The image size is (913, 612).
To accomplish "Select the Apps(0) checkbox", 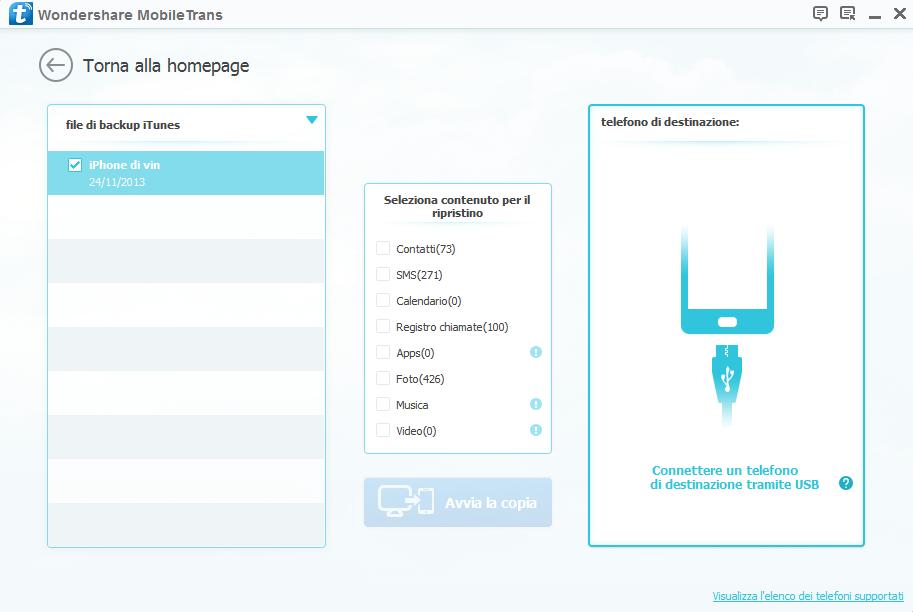I will tap(383, 352).
